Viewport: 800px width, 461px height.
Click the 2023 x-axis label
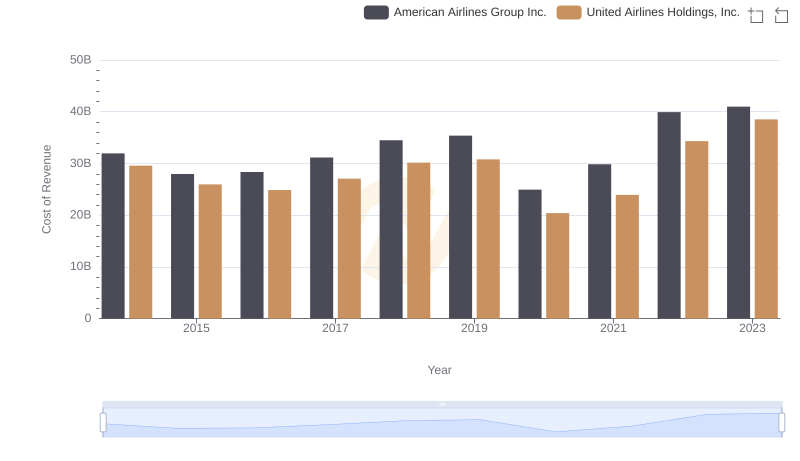[x=753, y=328]
